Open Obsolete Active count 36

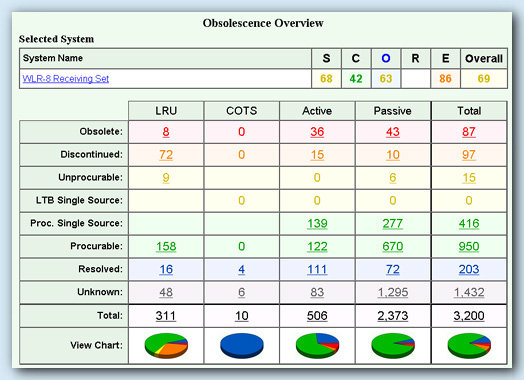[317, 132]
